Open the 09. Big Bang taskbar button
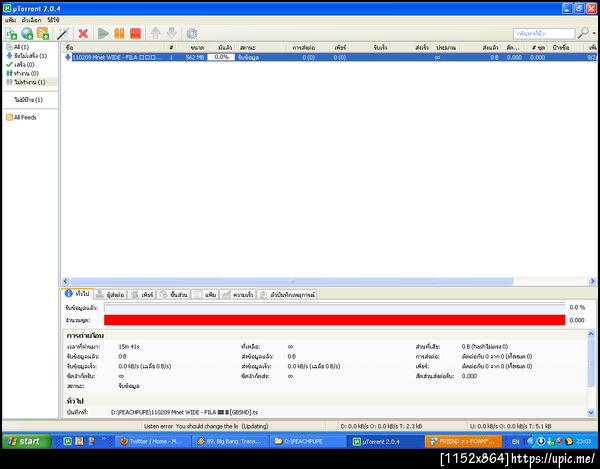The width and height of the screenshot is (600, 469). pyautogui.click(x=230, y=441)
